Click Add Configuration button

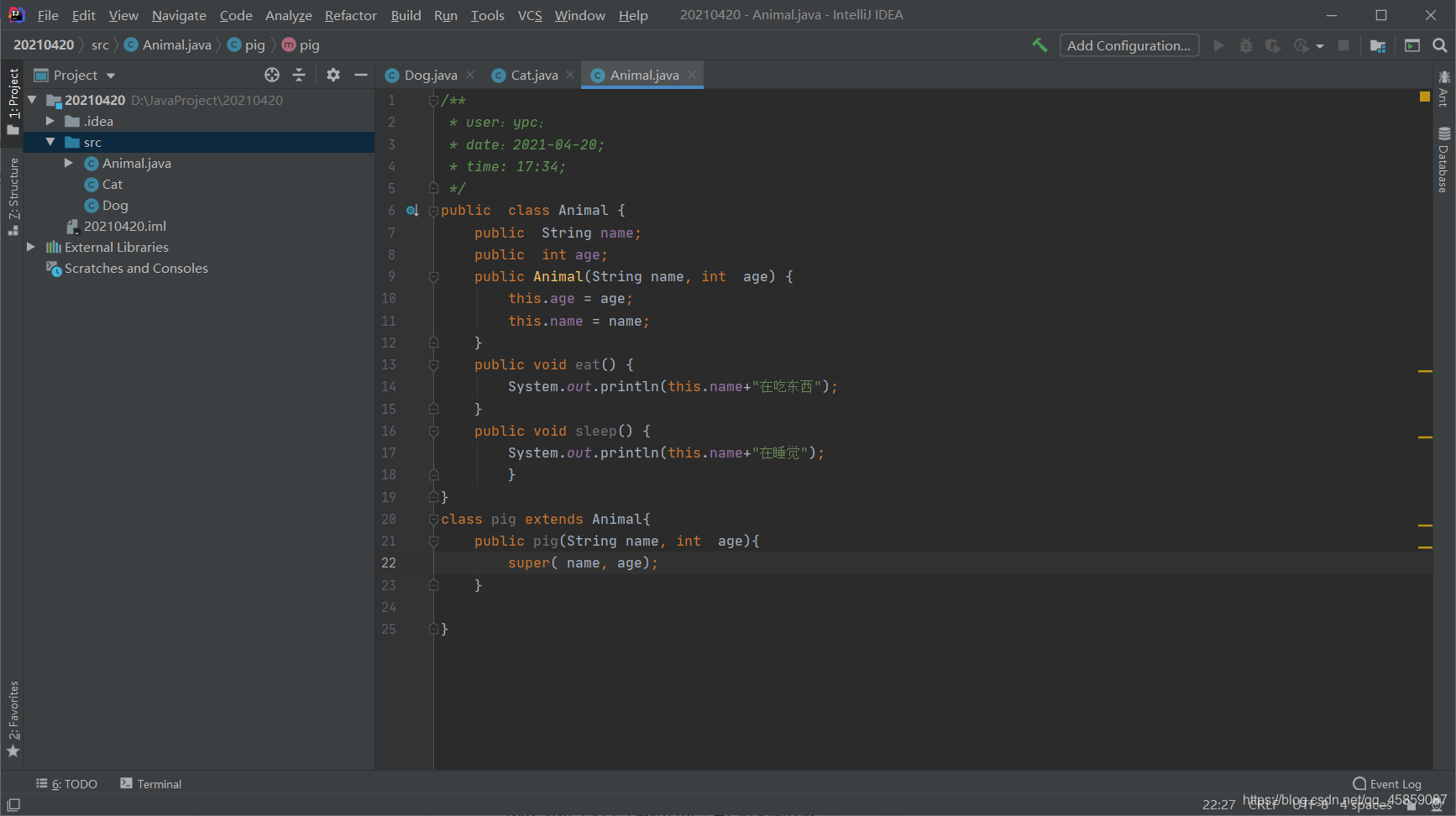[1129, 45]
